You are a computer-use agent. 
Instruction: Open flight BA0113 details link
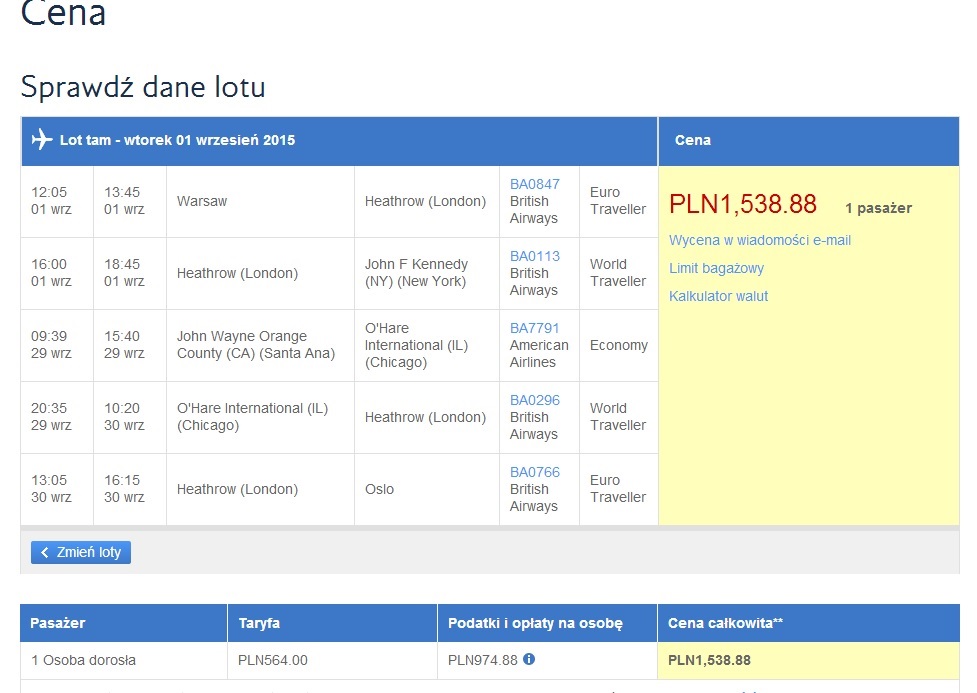tap(535, 256)
